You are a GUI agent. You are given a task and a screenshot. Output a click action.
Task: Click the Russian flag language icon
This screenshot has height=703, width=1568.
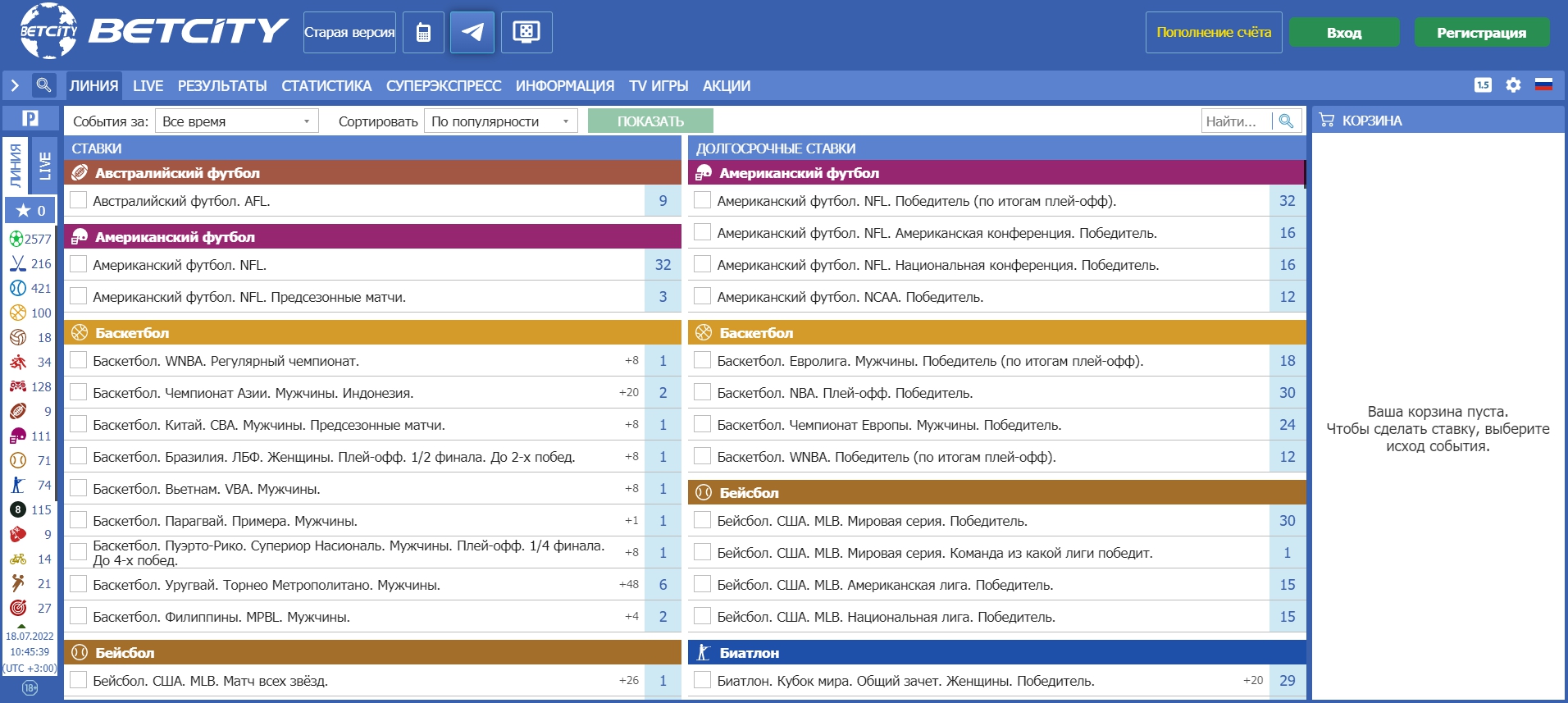click(x=1543, y=85)
